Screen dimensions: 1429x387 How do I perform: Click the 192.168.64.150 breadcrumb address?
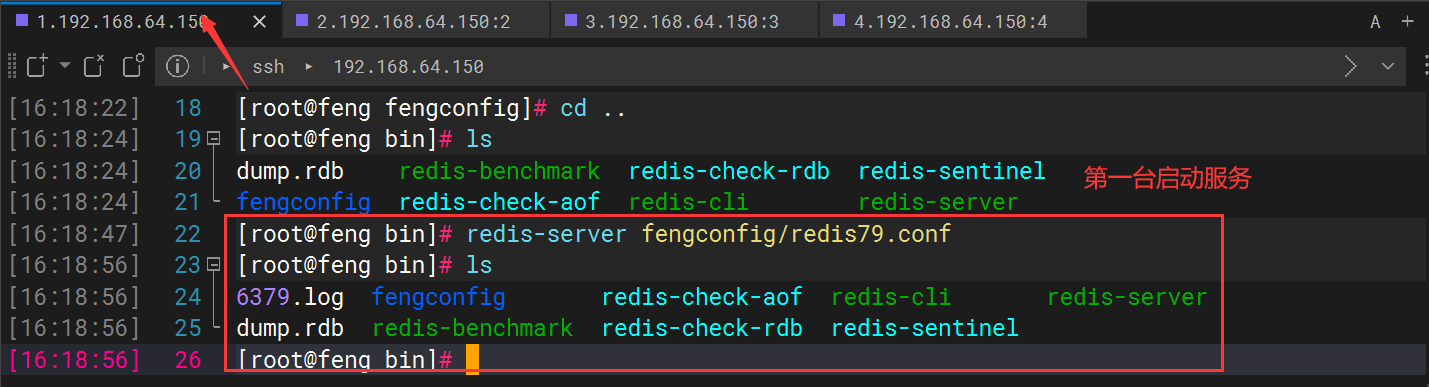click(408, 67)
